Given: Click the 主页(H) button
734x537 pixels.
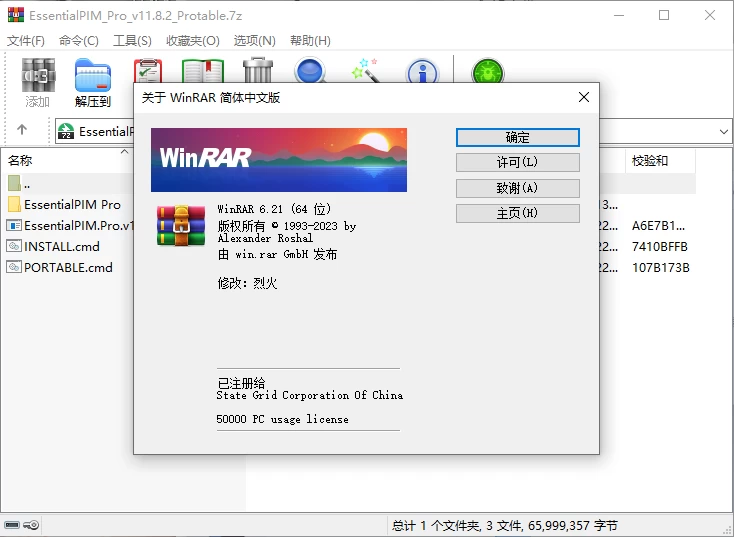Looking at the screenshot, I should (x=518, y=213).
